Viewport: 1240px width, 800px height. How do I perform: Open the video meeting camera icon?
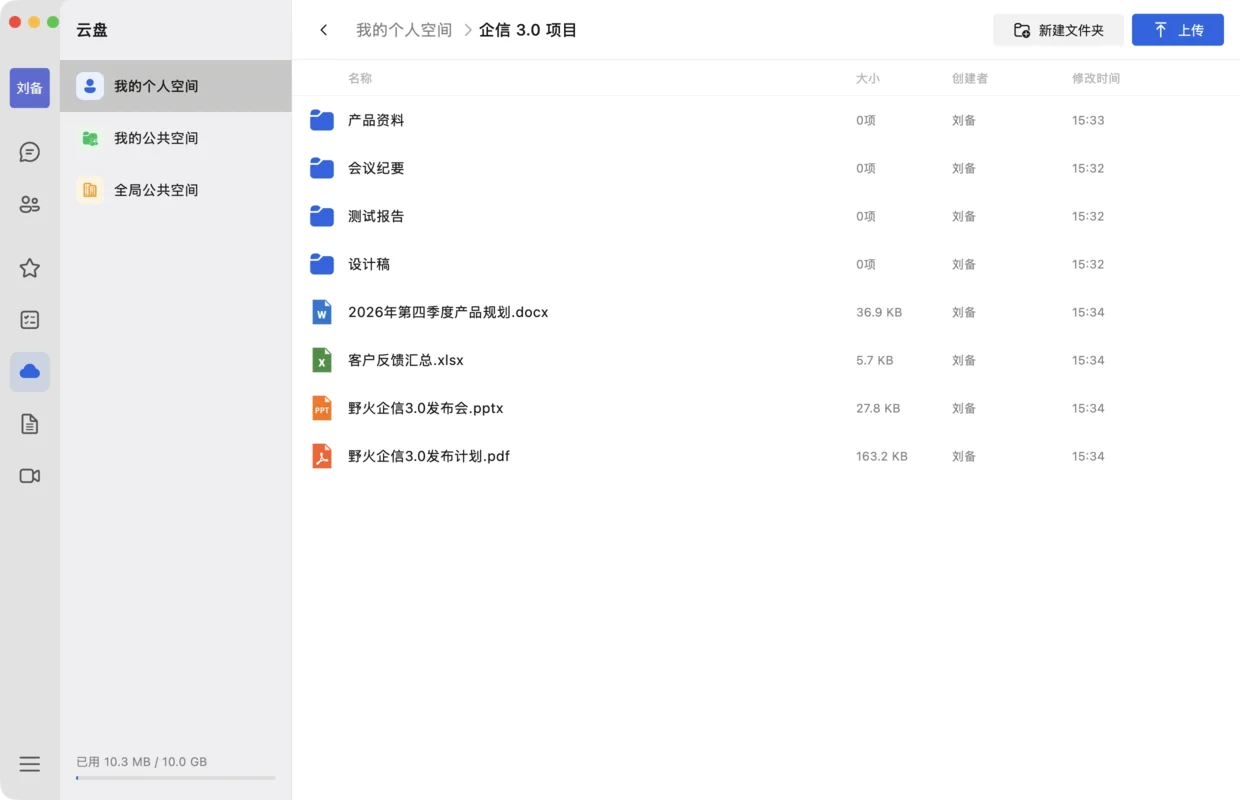(30, 476)
